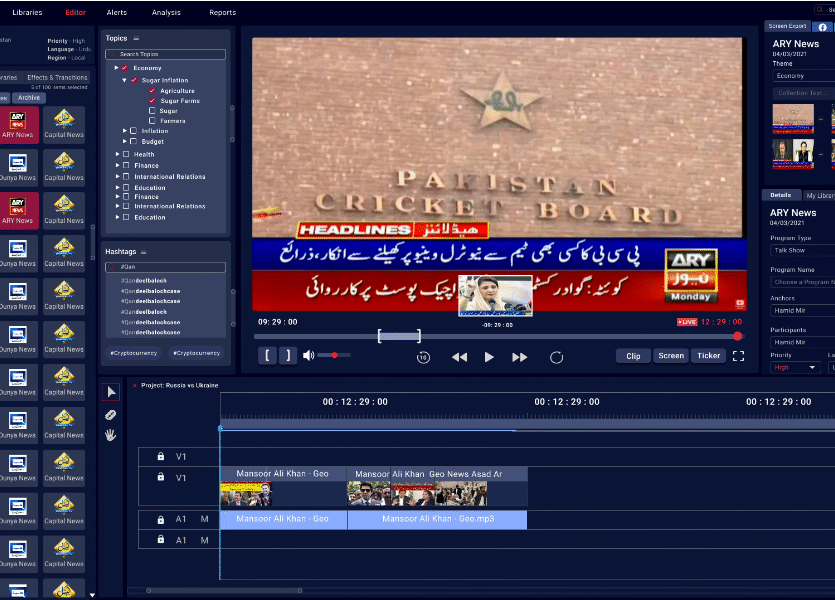Switch to Effects & Transitions tab
This screenshot has width=835, height=600.
point(58,78)
